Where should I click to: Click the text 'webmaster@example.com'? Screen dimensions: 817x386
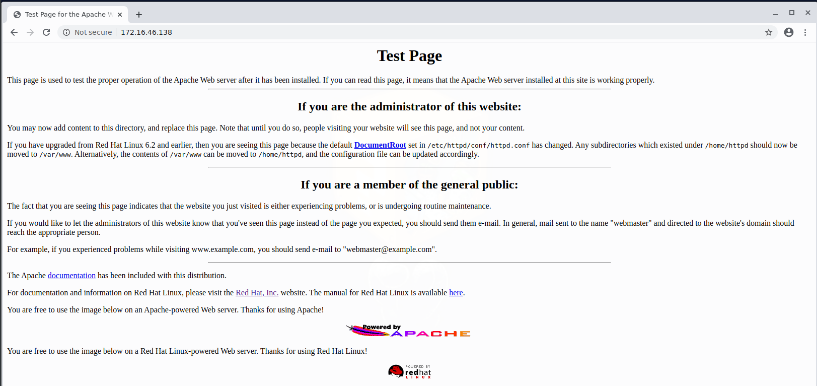pyautogui.click(x=388, y=250)
